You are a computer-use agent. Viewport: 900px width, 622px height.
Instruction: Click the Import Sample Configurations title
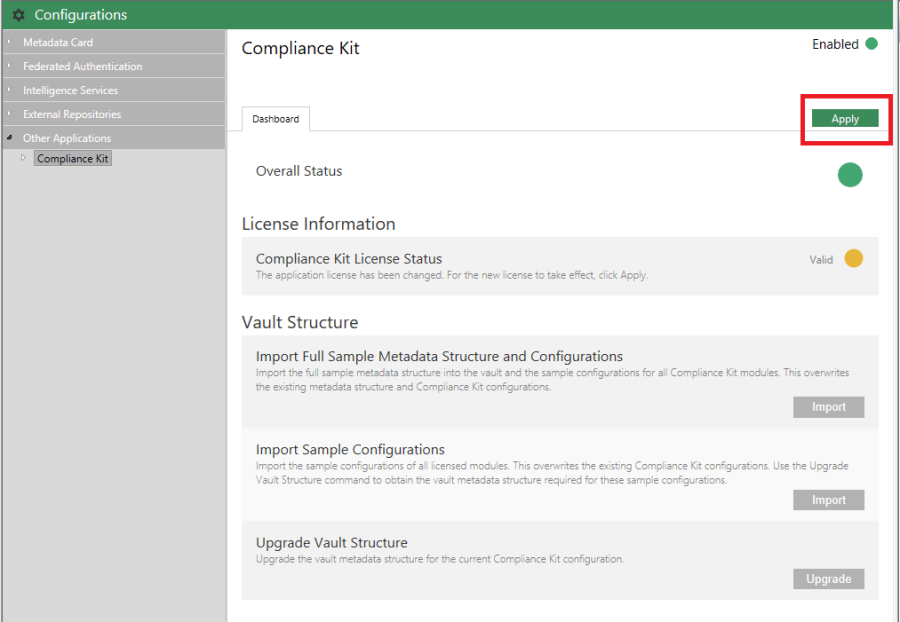(x=350, y=449)
